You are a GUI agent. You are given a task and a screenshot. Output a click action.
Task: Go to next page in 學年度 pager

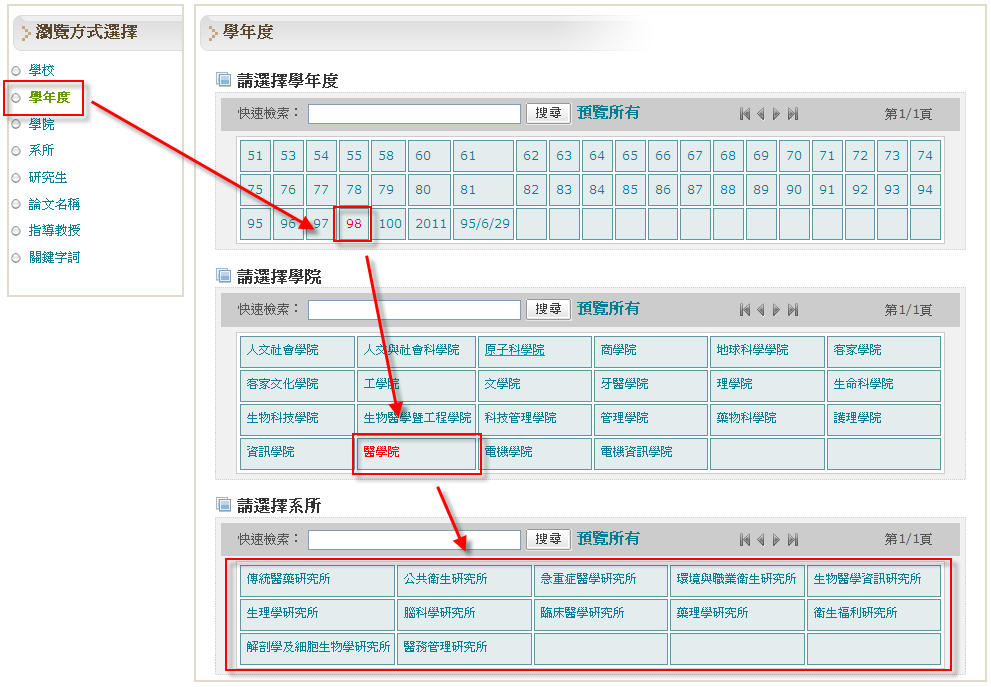pyautogui.click(x=777, y=114)
